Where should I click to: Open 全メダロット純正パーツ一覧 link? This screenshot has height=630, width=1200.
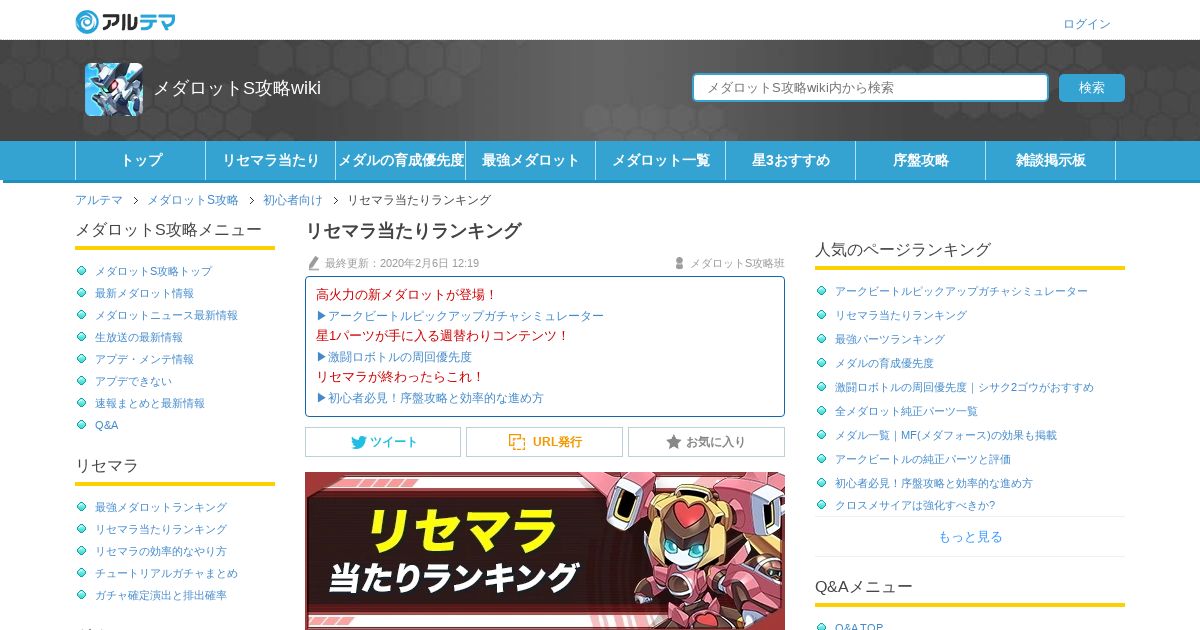906,411
